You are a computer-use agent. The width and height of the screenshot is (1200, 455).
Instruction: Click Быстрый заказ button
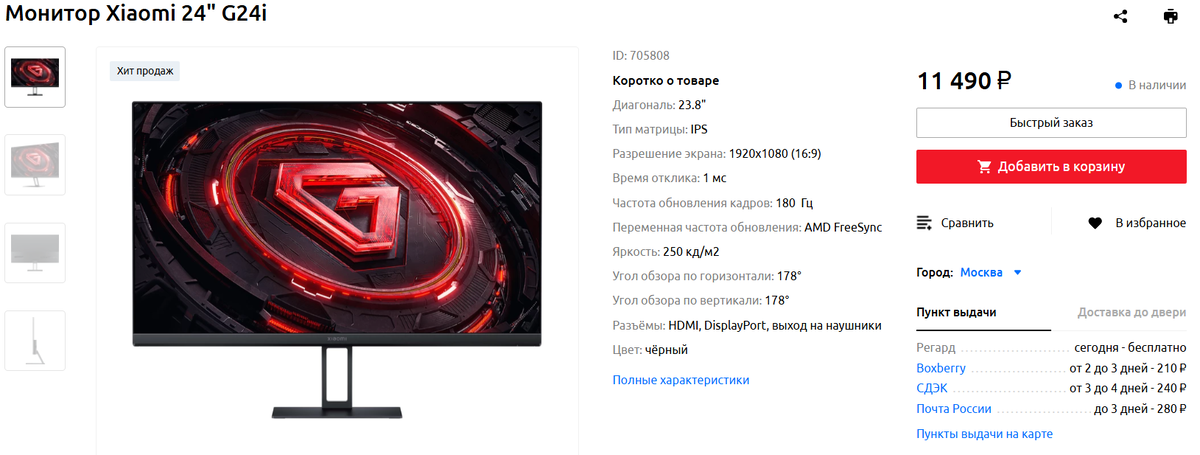pos(1051,123)
